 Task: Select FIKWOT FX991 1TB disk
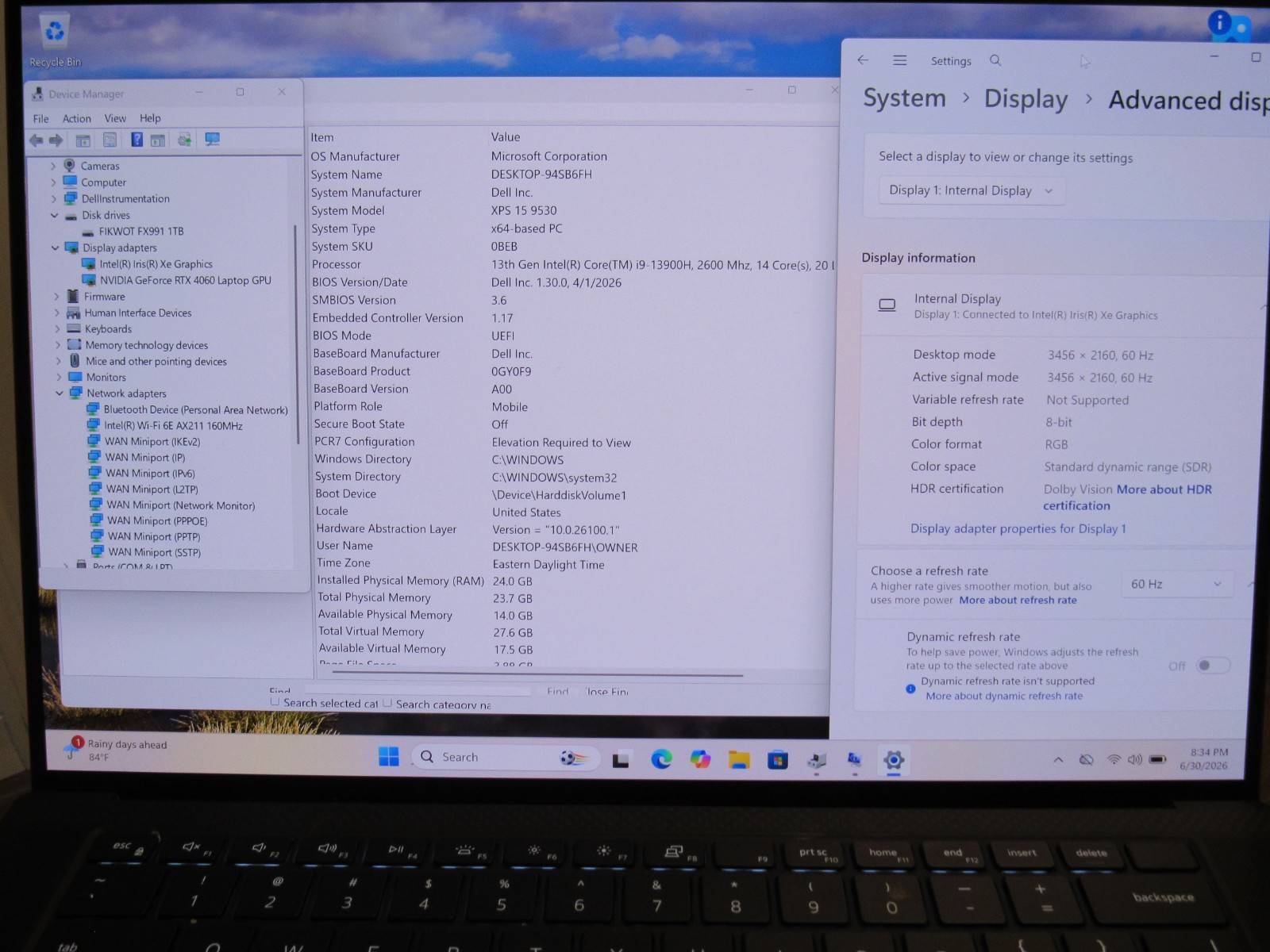coord(133,232)
